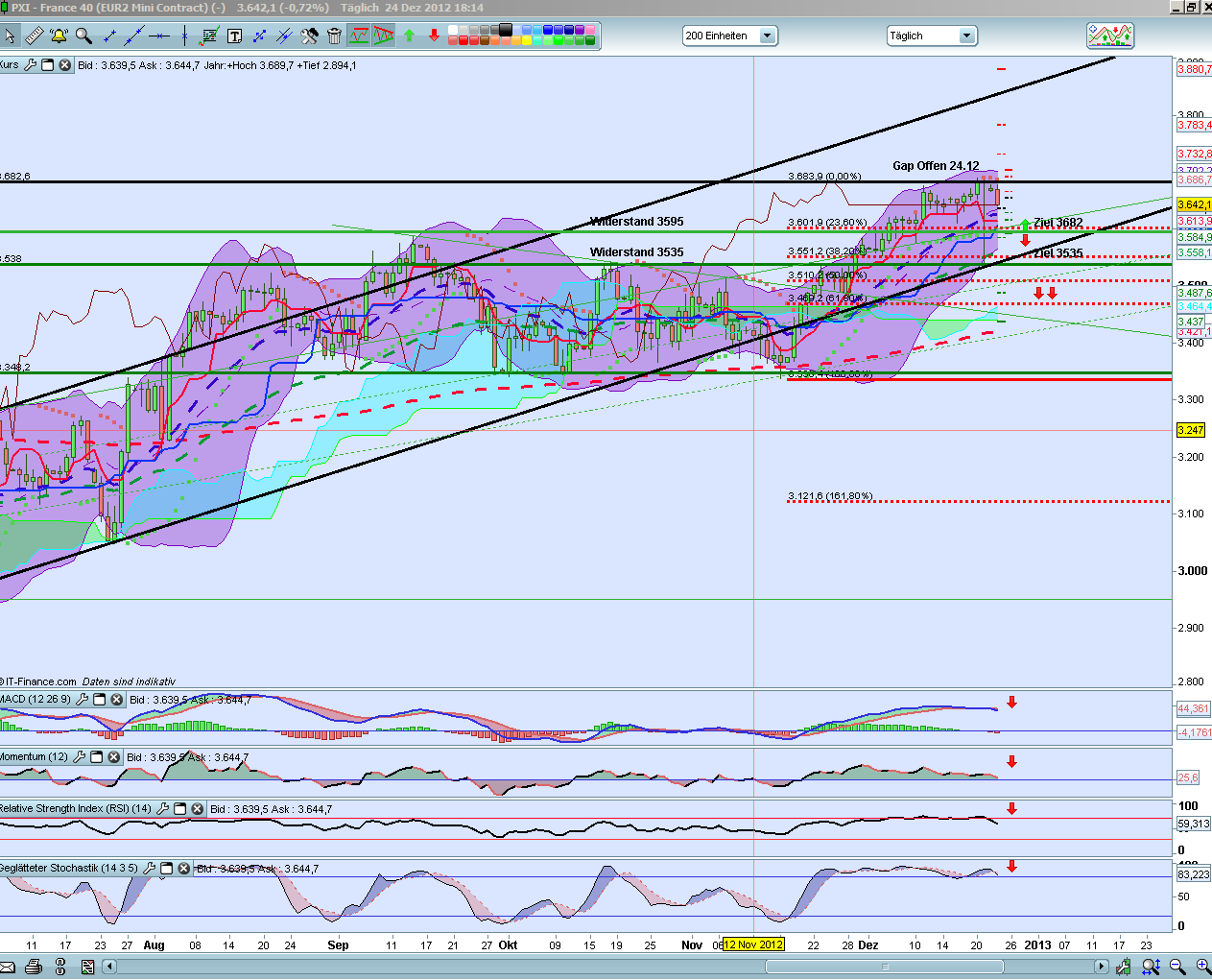The width and height of the screenshot is (1212, 980).
Task: Select the Ziel 3535 annotation
Action: (1058, 253)
